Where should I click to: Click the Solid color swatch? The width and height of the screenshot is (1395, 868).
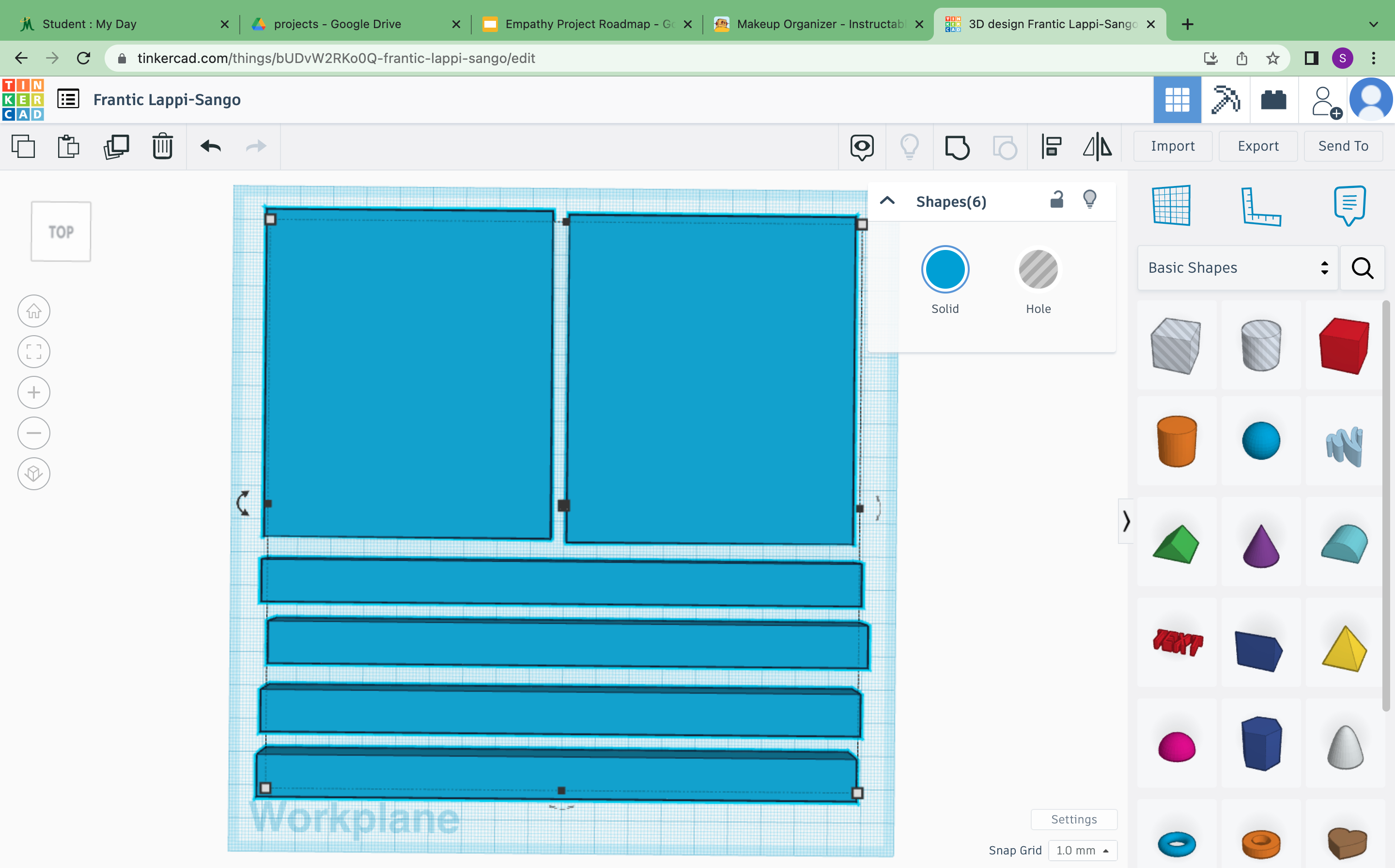pyautogui.click(x=945, y=269)
